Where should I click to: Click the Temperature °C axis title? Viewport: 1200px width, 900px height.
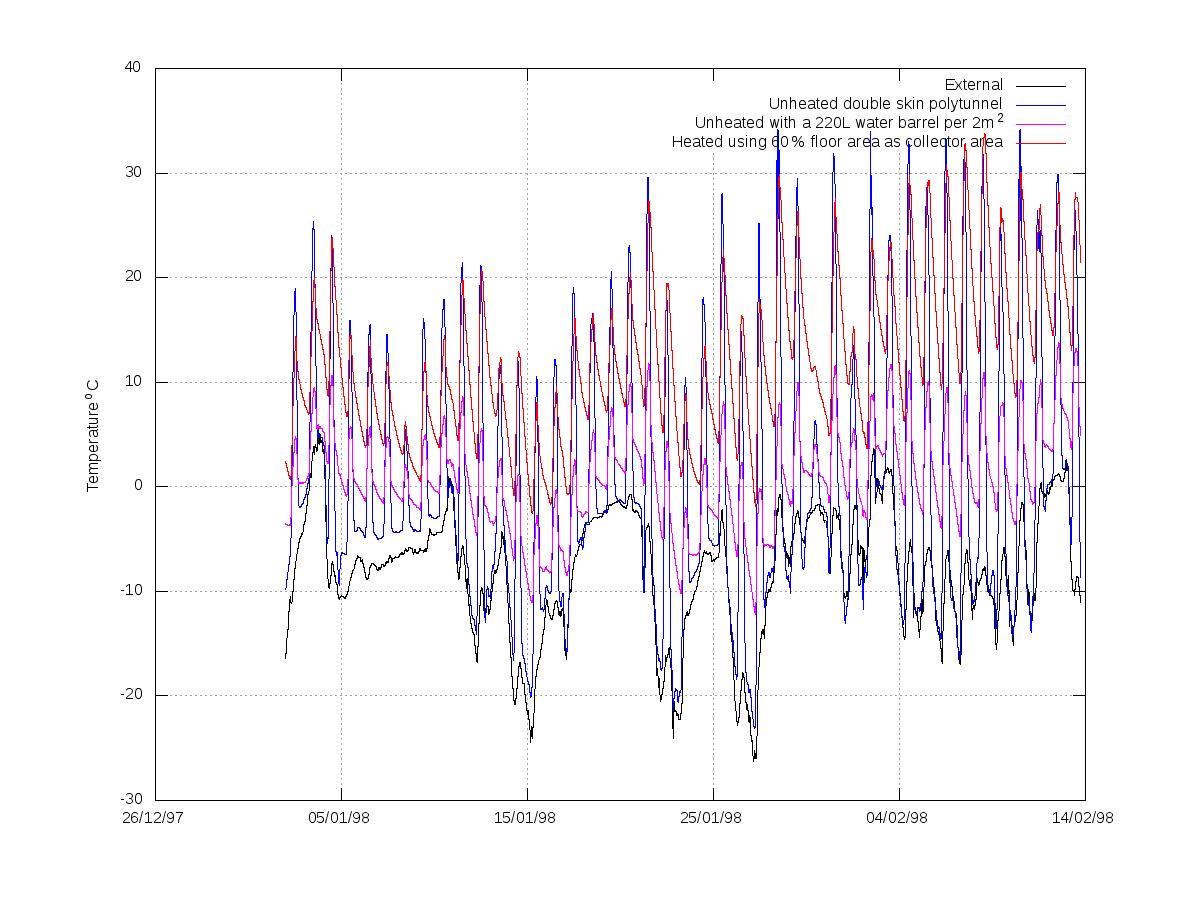click(93, 434)
